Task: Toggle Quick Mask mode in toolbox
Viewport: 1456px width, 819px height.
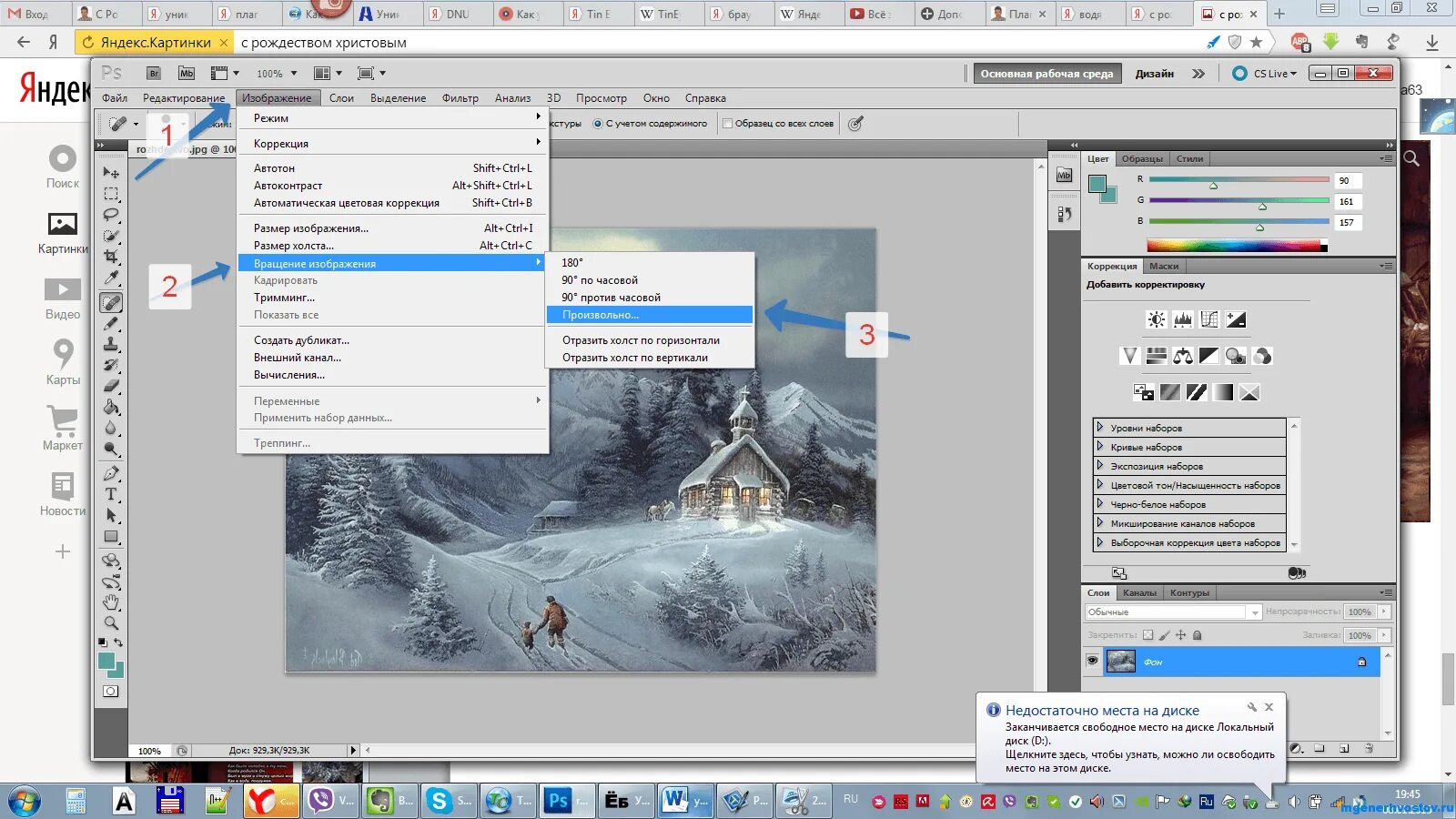Action: click(x=111, y=692)
